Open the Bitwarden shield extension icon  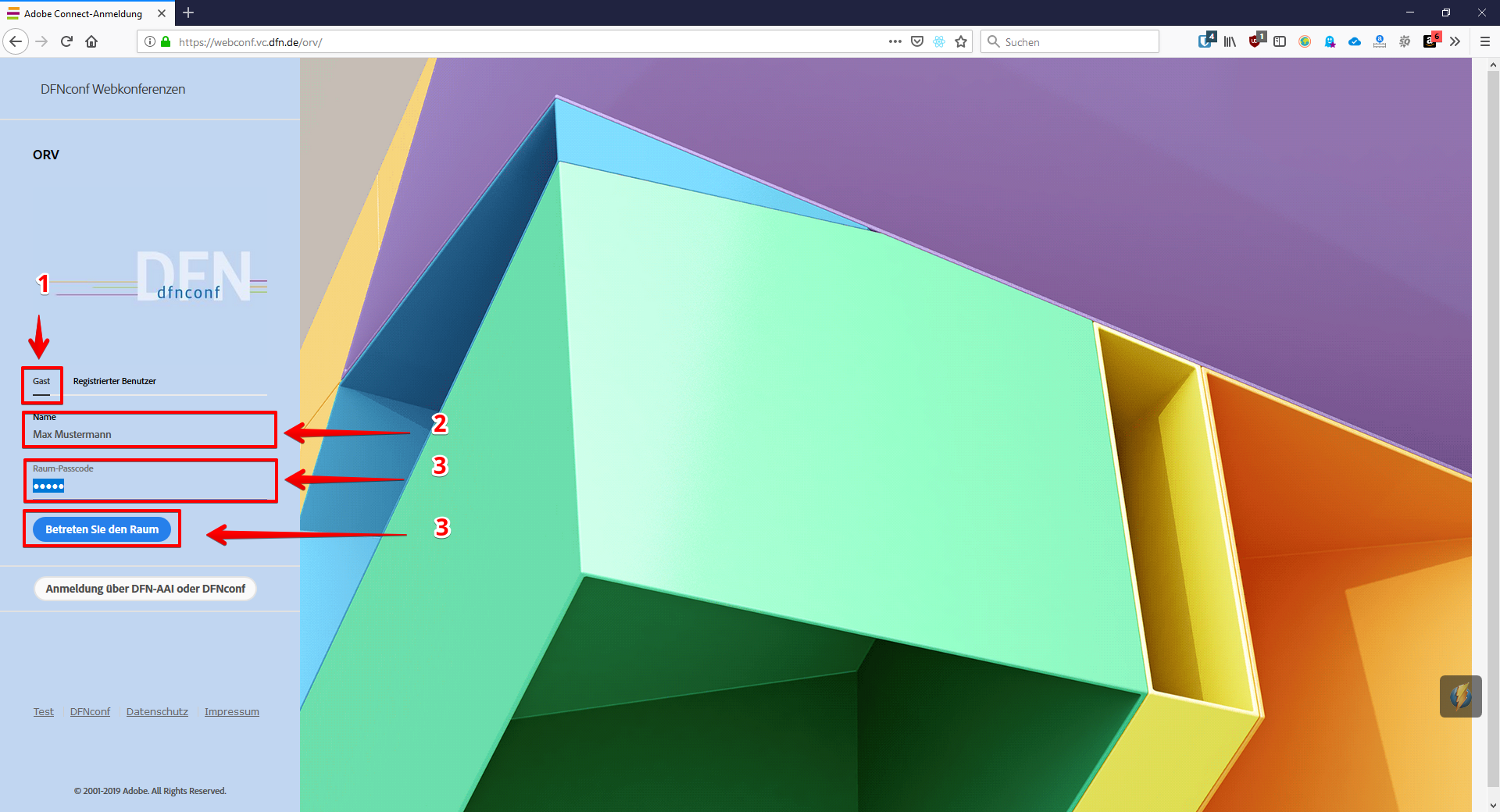1206,41
